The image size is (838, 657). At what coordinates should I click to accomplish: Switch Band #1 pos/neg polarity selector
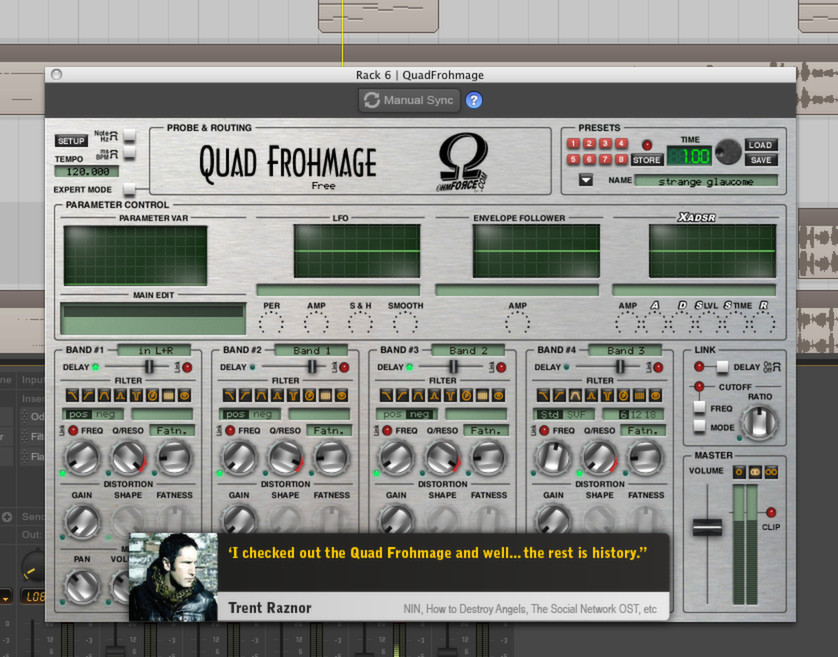pos(93,414)
